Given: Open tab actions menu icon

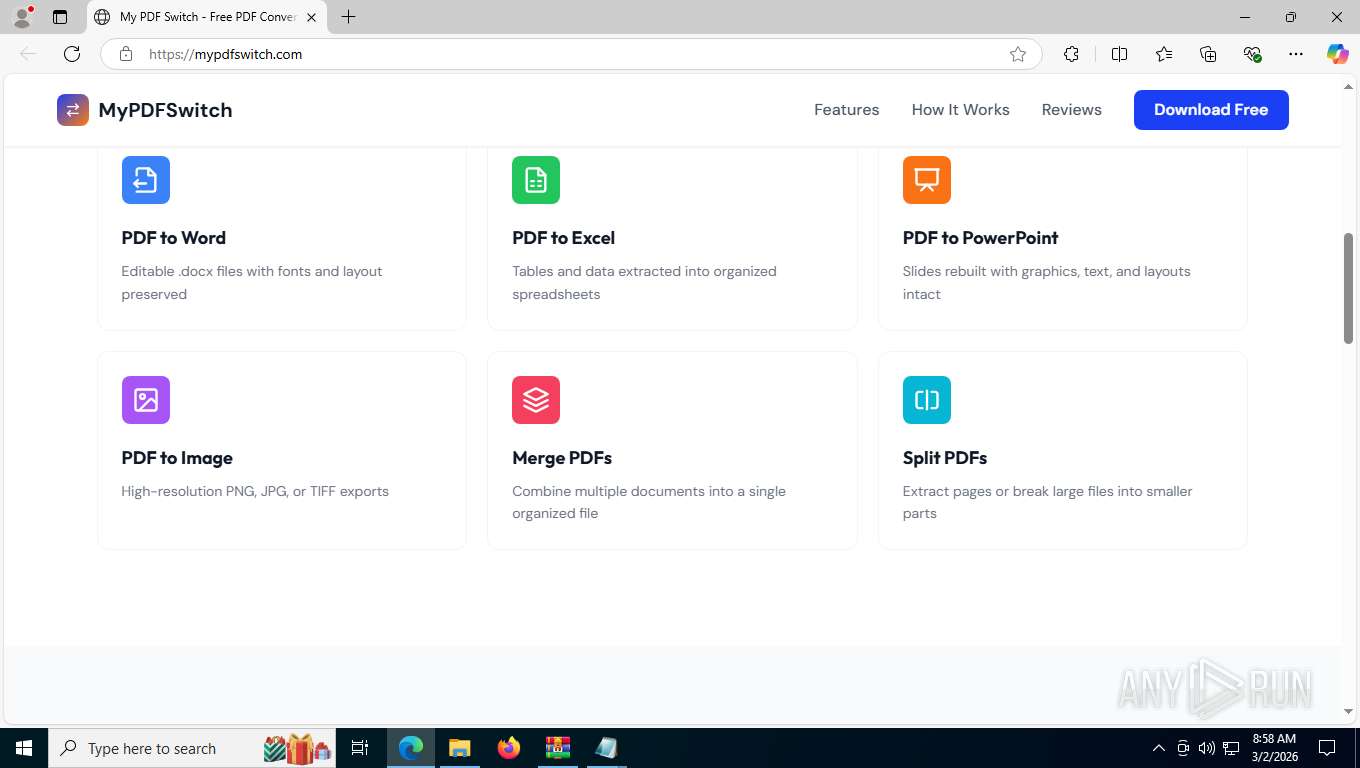Looking at the screenshot, I should 60,17.
